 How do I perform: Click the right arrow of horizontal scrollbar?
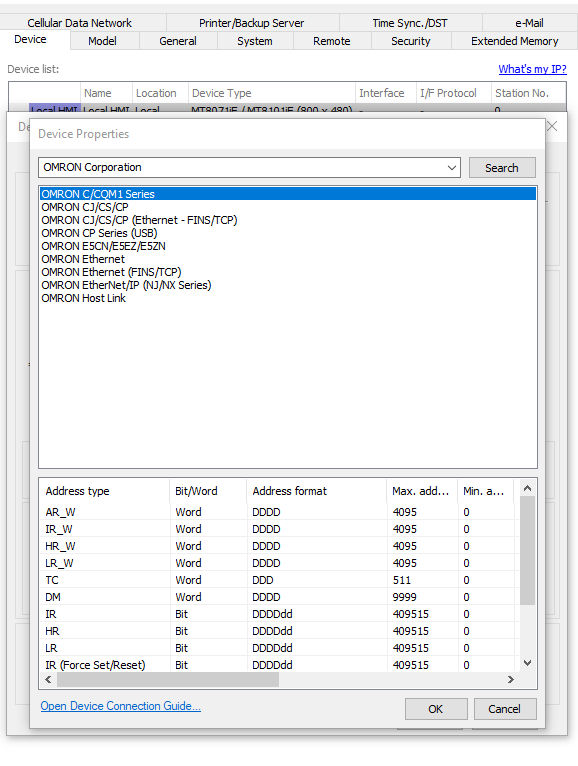coord(511,680)
